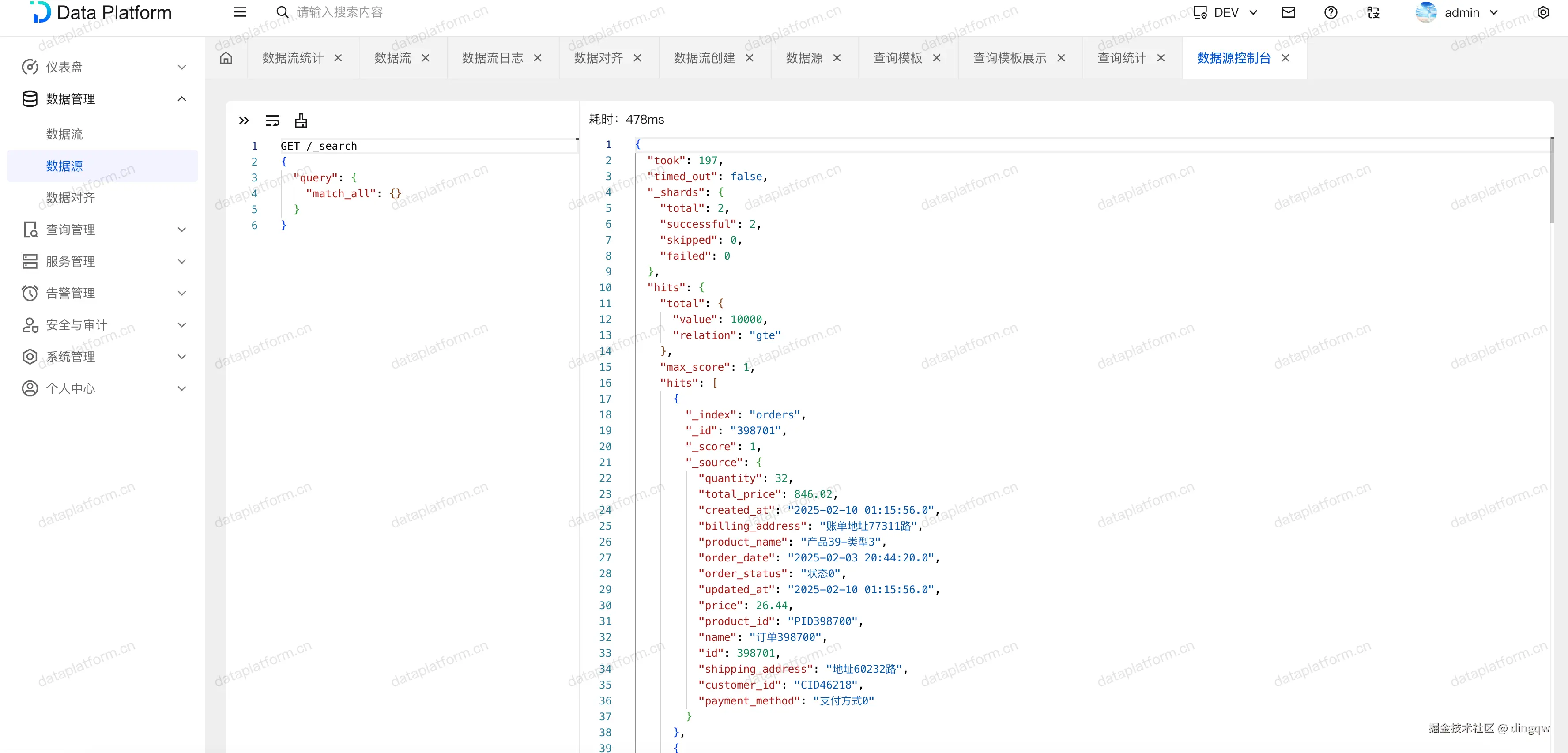1568x753 pixels.
Task: Open 数据流 submenu item in sidebar
Action: coord(64,134)
